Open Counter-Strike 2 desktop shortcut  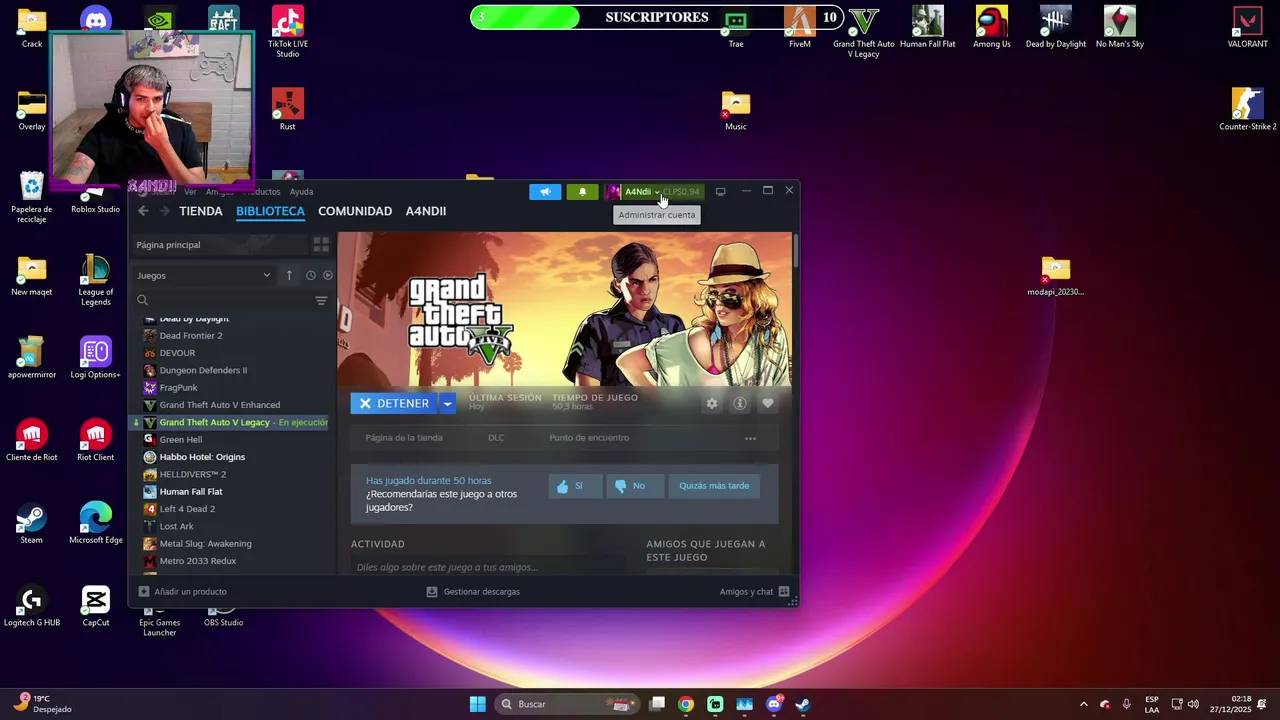[1247, 109]
